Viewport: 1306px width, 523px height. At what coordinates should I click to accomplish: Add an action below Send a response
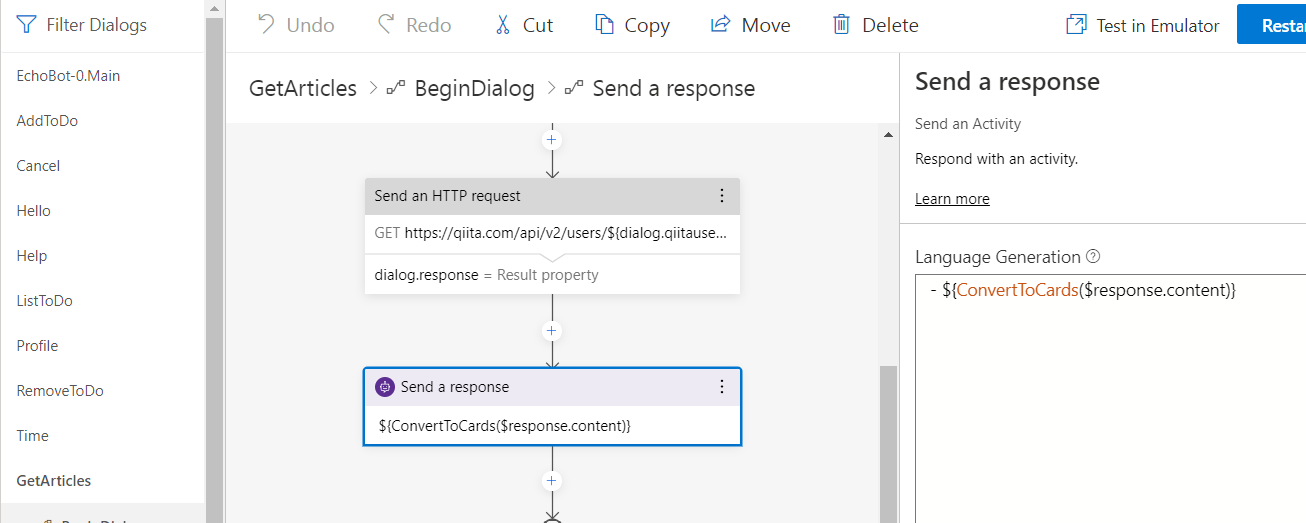click(552, 481)
